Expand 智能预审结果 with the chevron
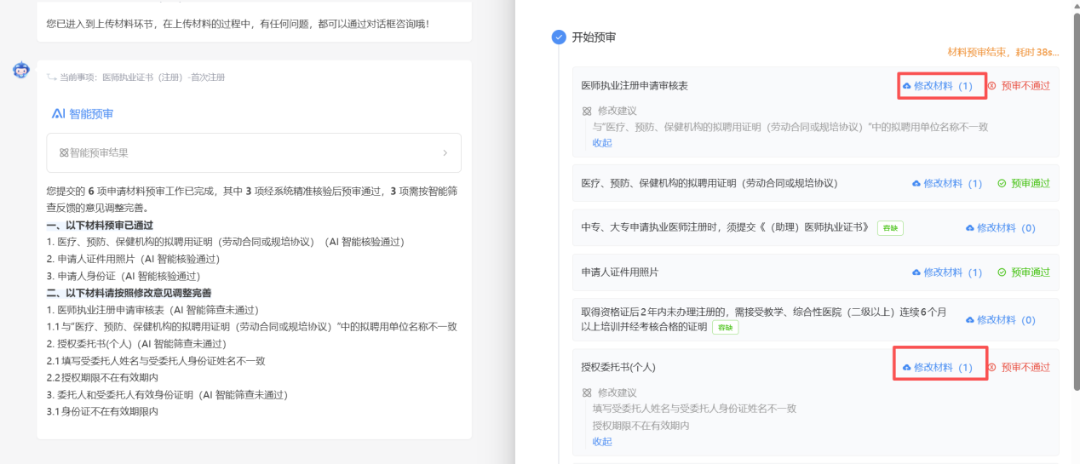This screenshot has height=464, width=1080. [x=445, y=153]
